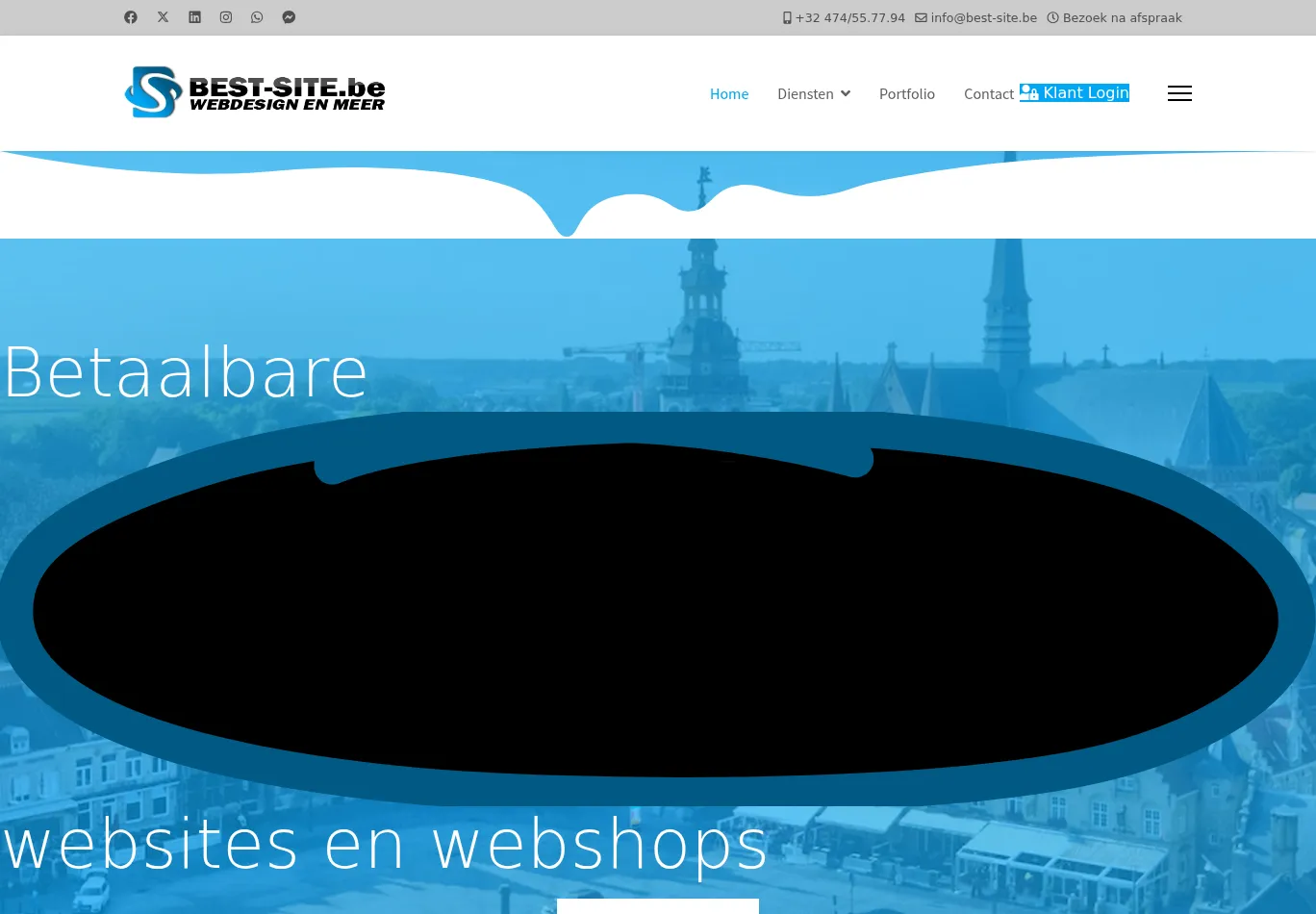Open the Facebook social icon
Viewport: 1316px width, 914px height.
(131, 17)
